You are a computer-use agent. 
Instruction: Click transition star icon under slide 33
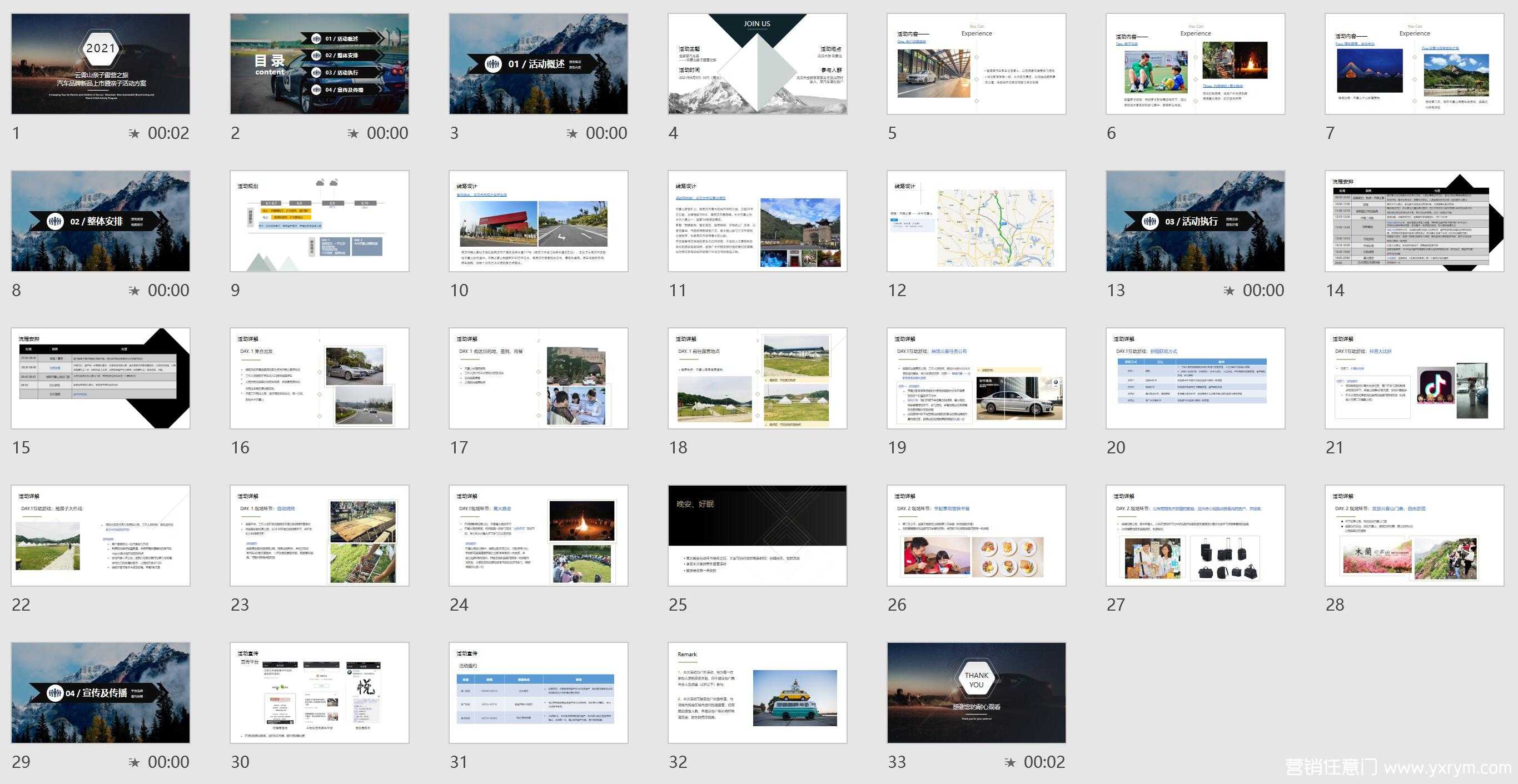click(x=1010, y=762)
